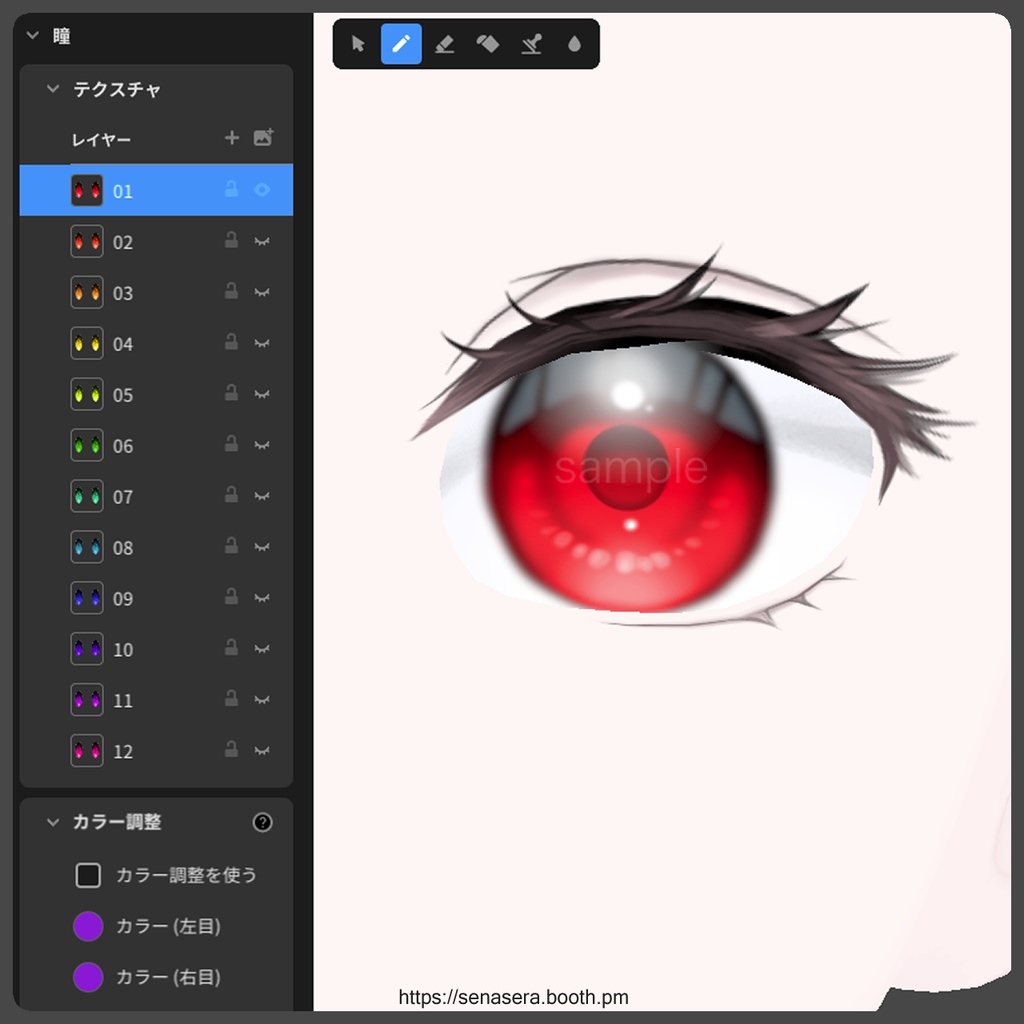The height and width of the screenshot is (1024, 1024).
Task: Select the Pen drawing tool
Action: (401, 44)
